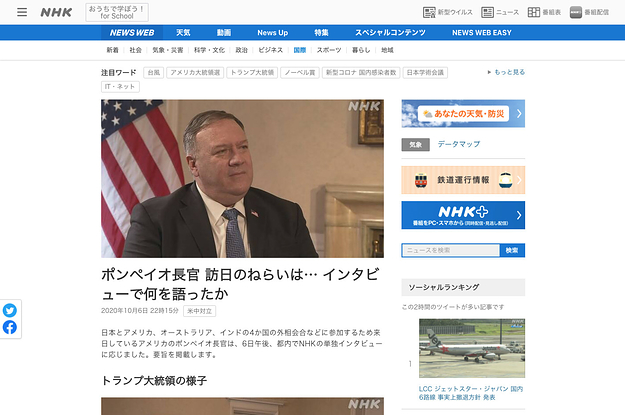The image size is (625, 415).
Task: Select the 国際 category menu item
Action: (x=300, y=50)
